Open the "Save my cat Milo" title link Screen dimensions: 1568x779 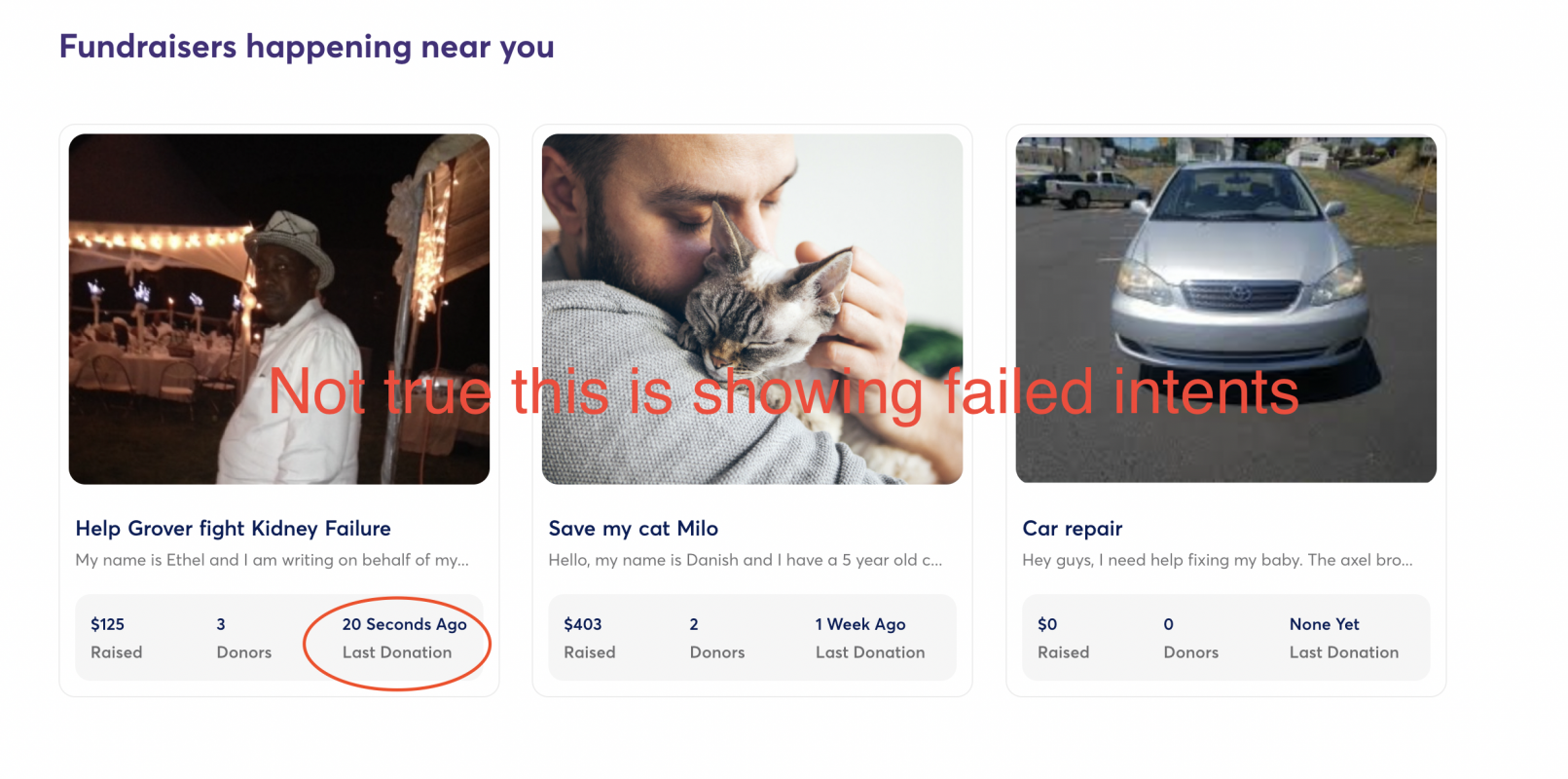633,529
